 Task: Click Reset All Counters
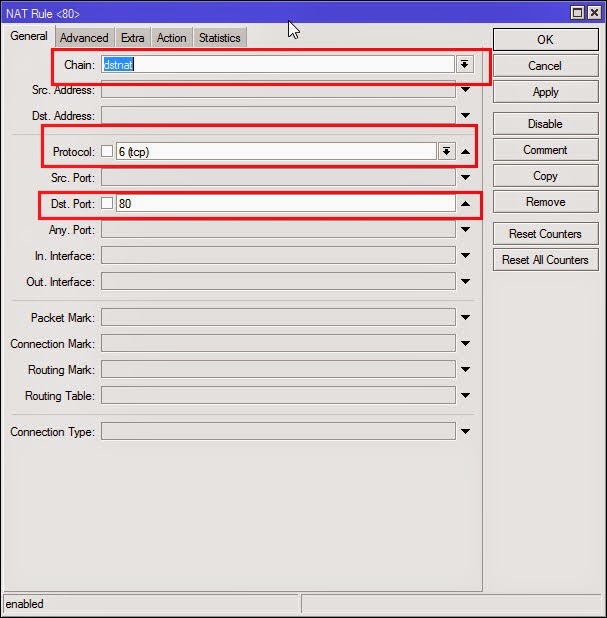click(546, 260)
